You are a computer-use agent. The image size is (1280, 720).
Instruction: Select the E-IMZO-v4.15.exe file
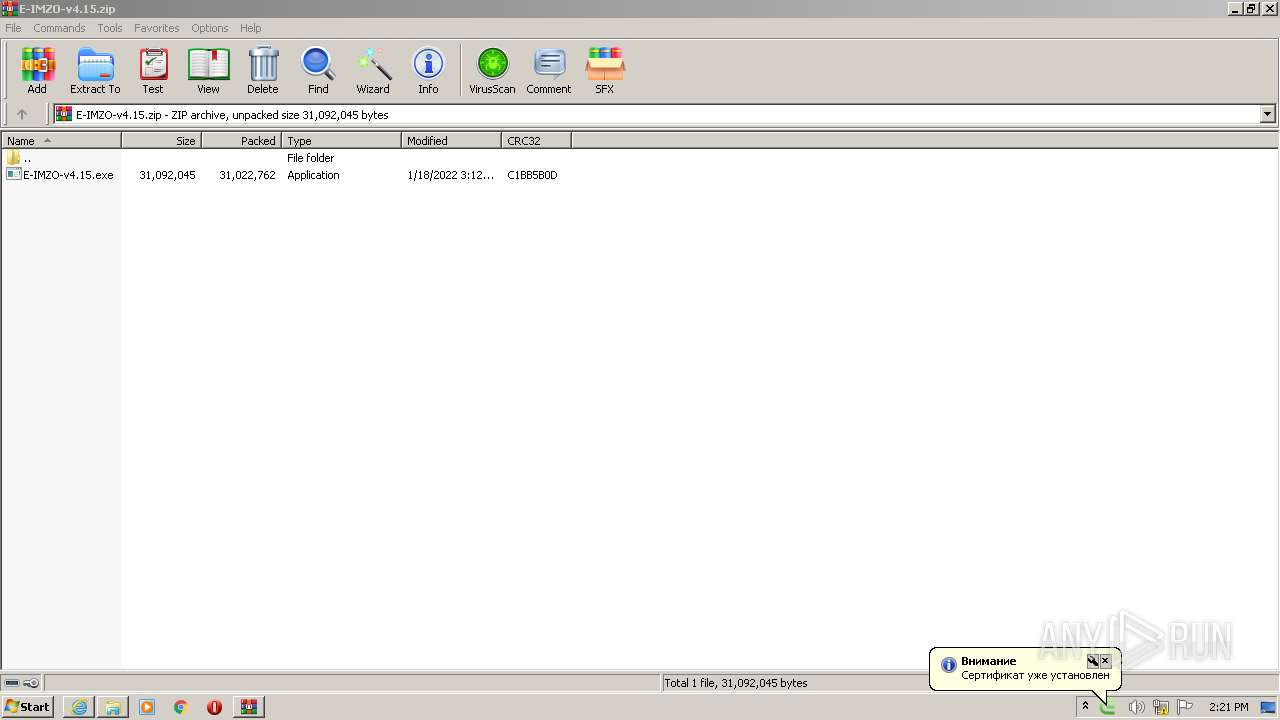point(60,175)
